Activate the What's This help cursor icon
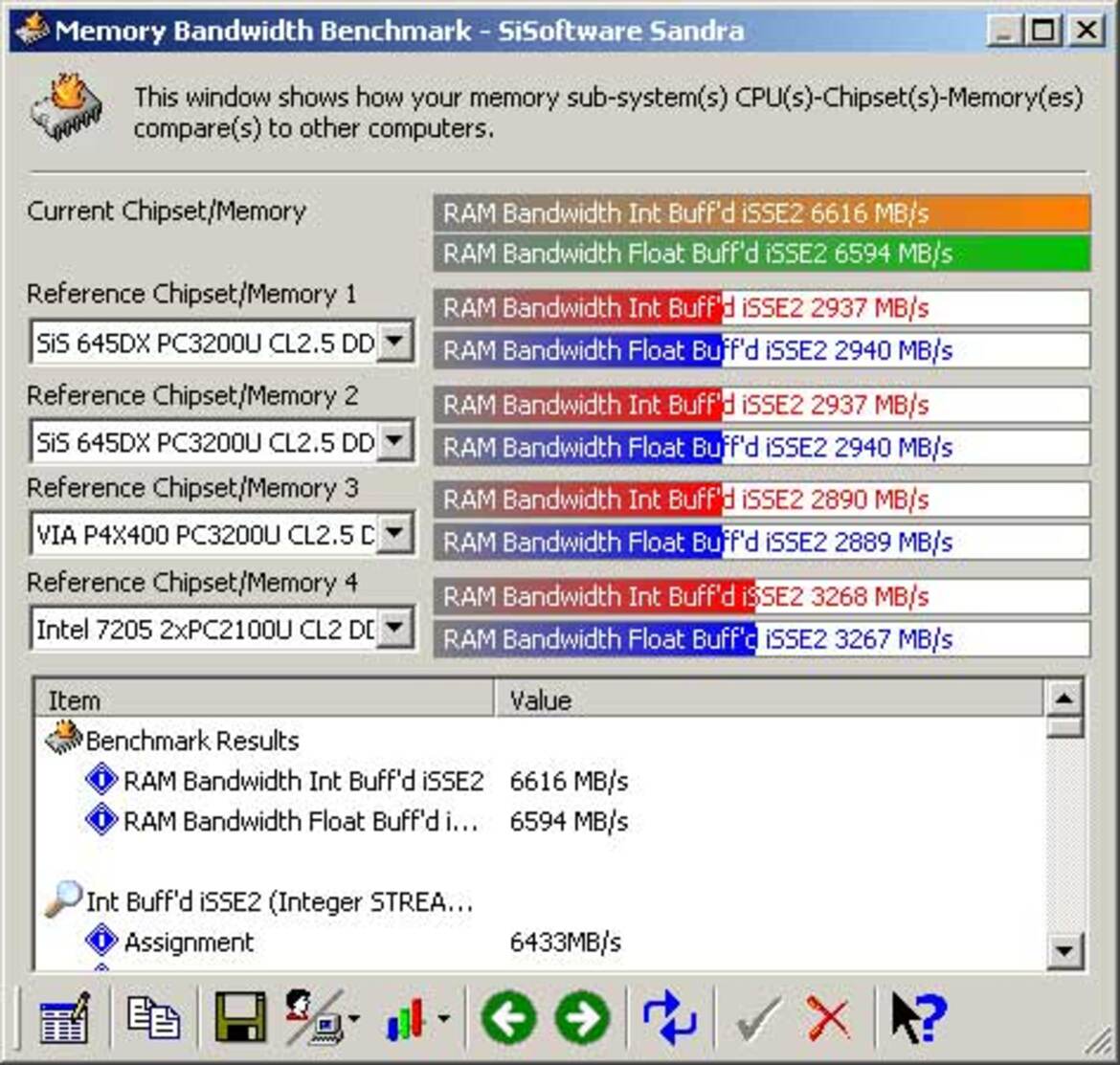This screenshot has width=1120, height=1065. 919,1017
